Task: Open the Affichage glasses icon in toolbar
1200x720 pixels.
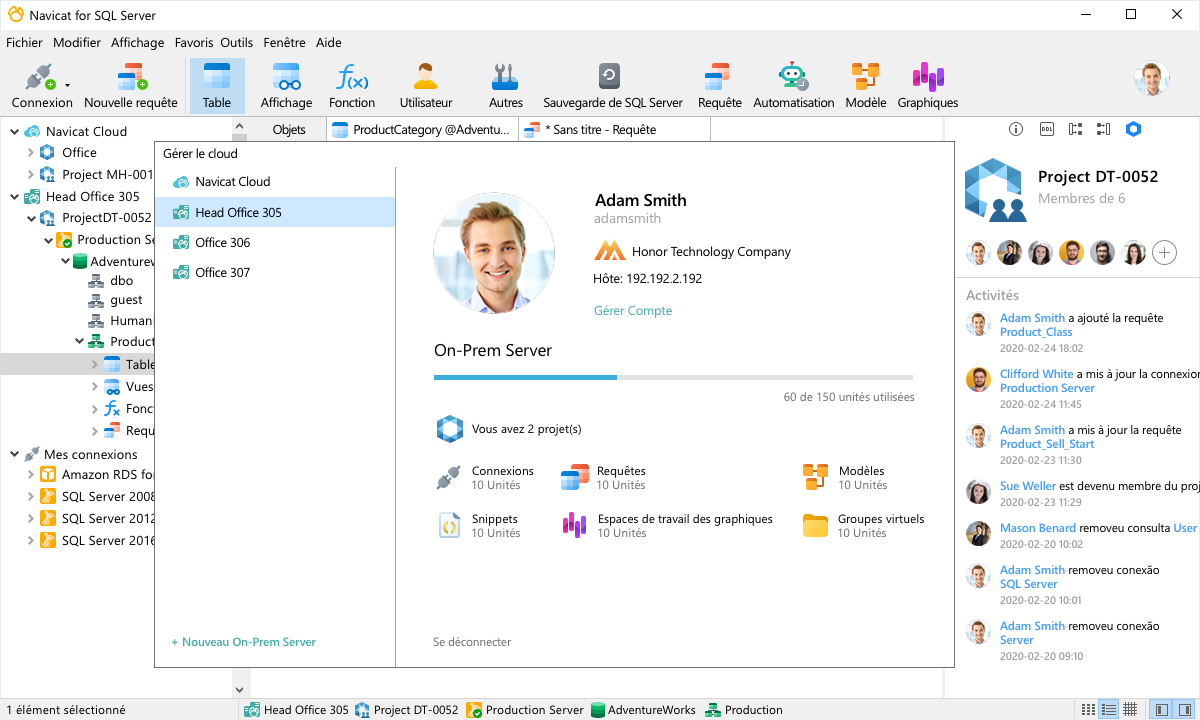Action: 287,77
